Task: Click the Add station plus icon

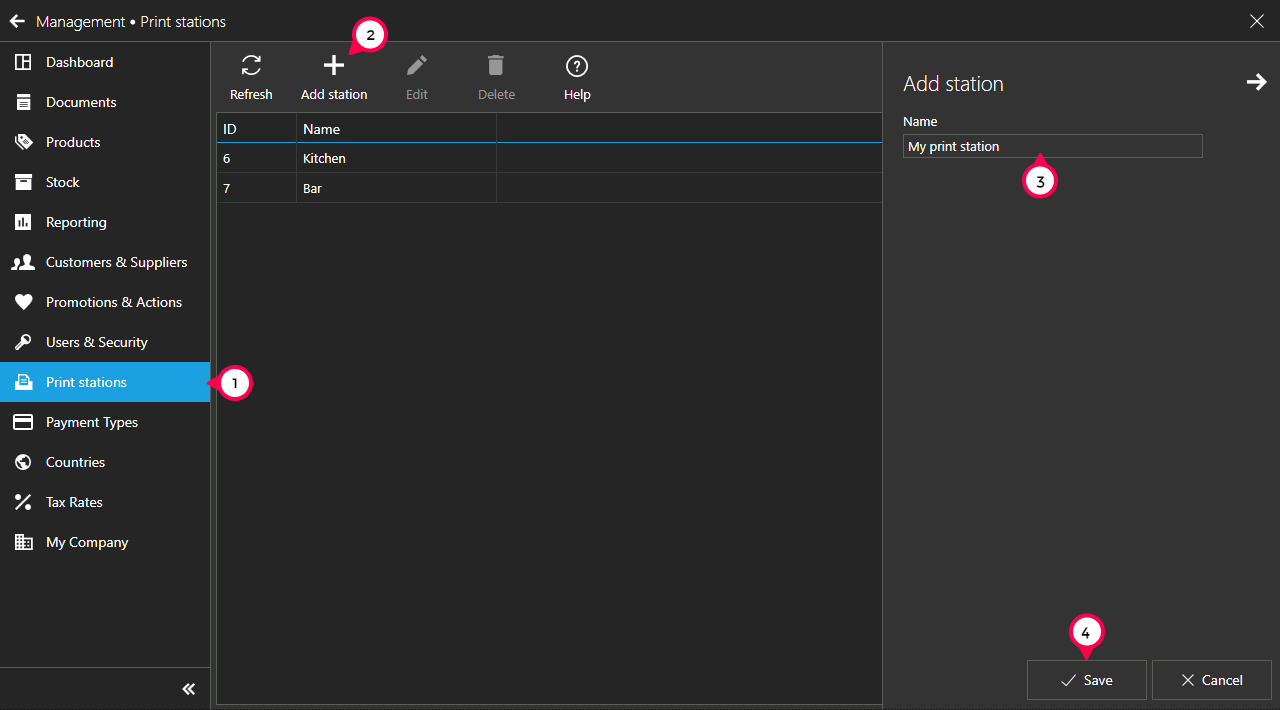Action: [334, 66]
